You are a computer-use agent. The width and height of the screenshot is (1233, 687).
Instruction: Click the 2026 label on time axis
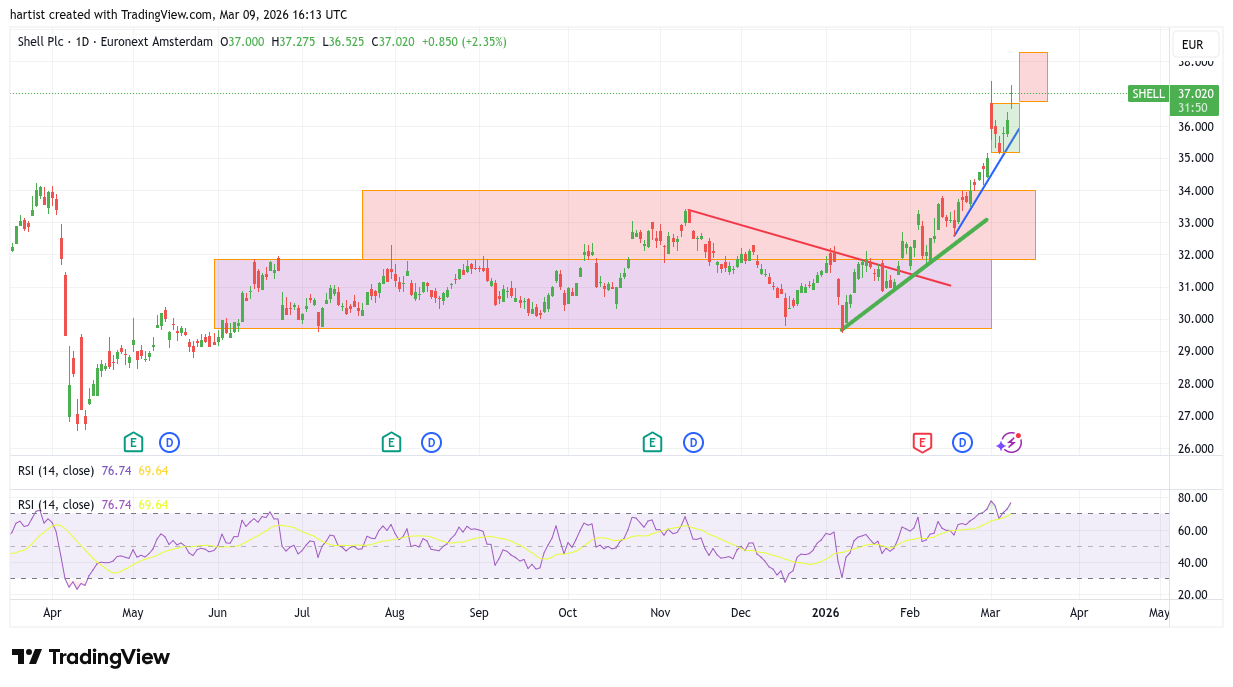[x=825, y=612]
